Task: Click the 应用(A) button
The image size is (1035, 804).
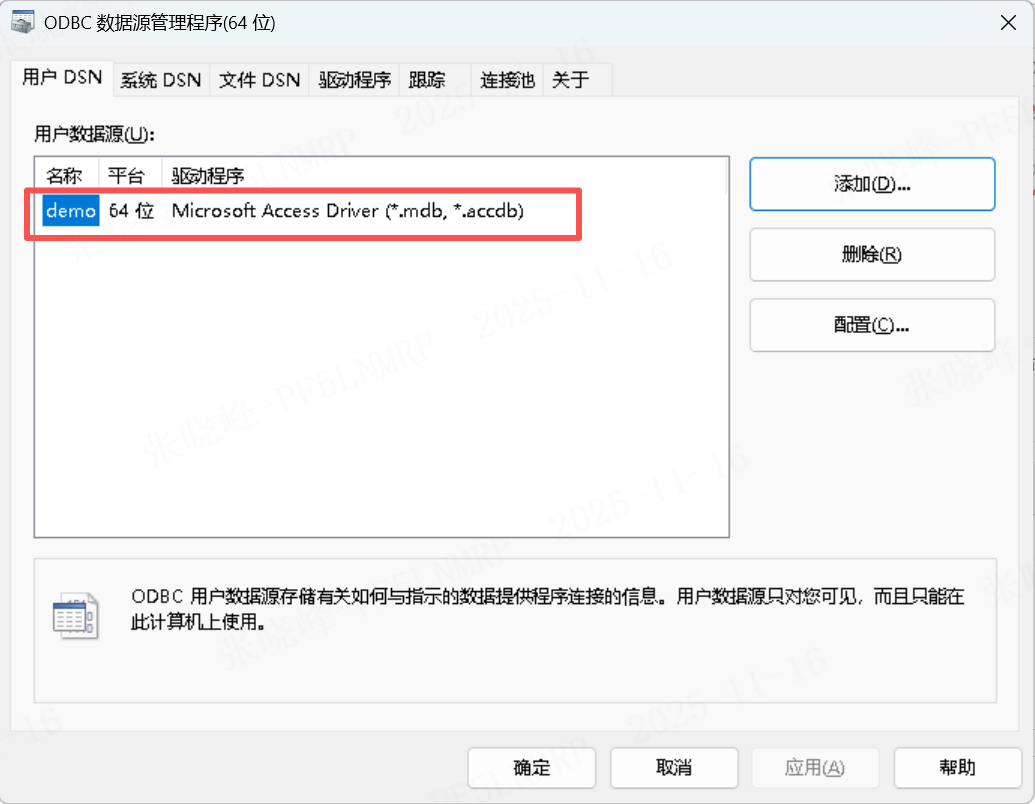Action: click(815, 768)
